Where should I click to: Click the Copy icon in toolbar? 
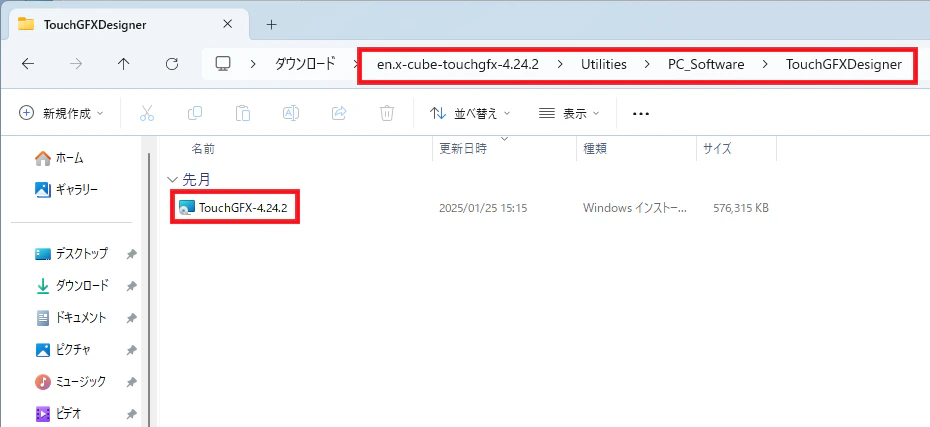tap(195, 113)
